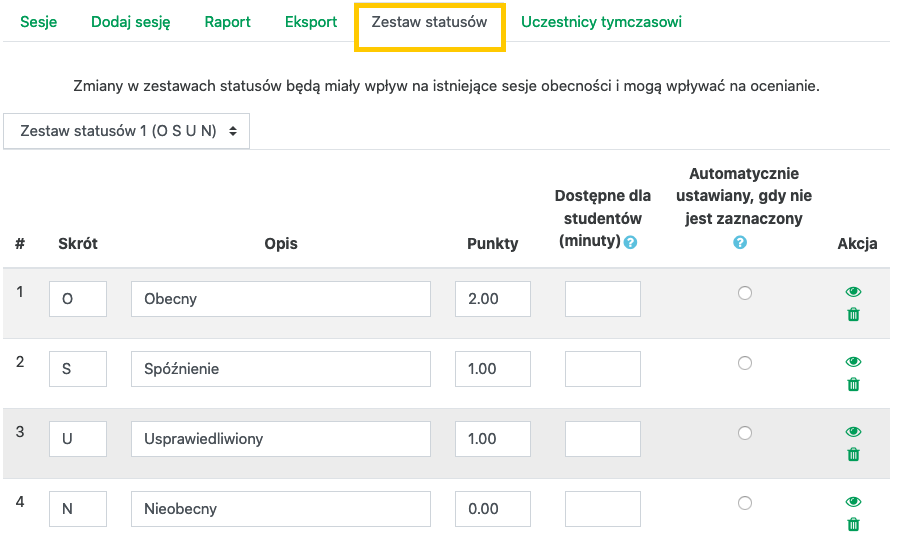
Task: Delete the Spóźnienie status via trash icon
Action: coord(854,385)
